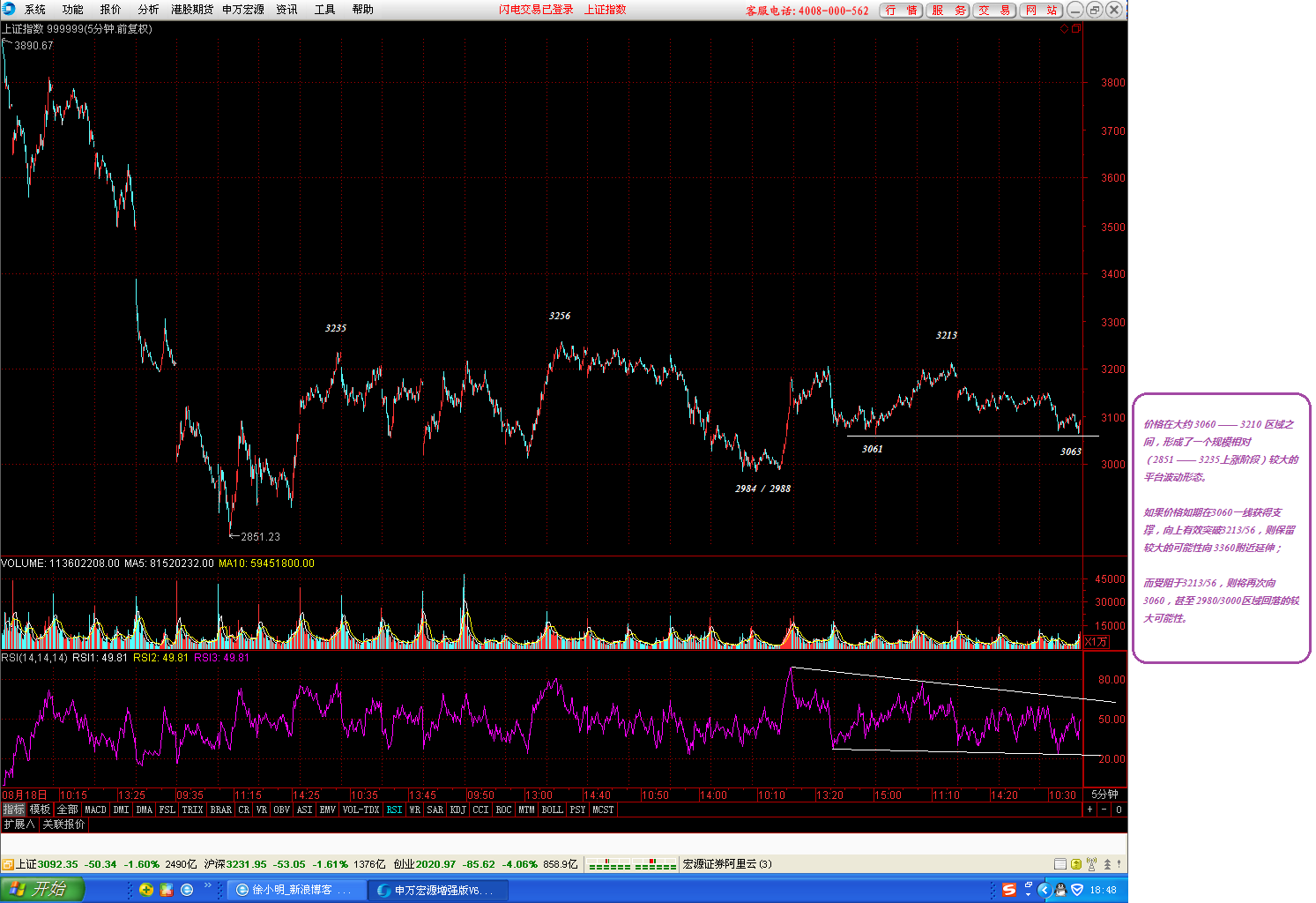1316x903 pixels.
Task: Switch to BRAR indicator
Action: click(x=221, y=810)
